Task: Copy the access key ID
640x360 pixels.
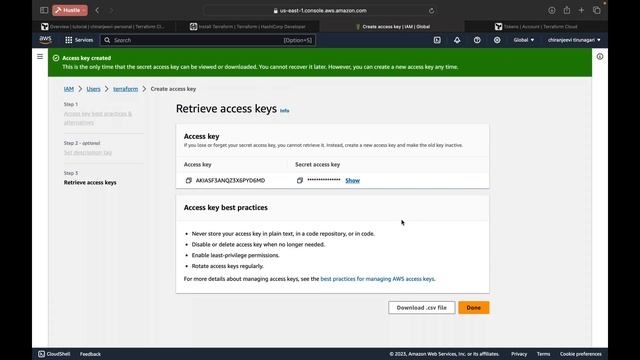Action: click(189, 180)
